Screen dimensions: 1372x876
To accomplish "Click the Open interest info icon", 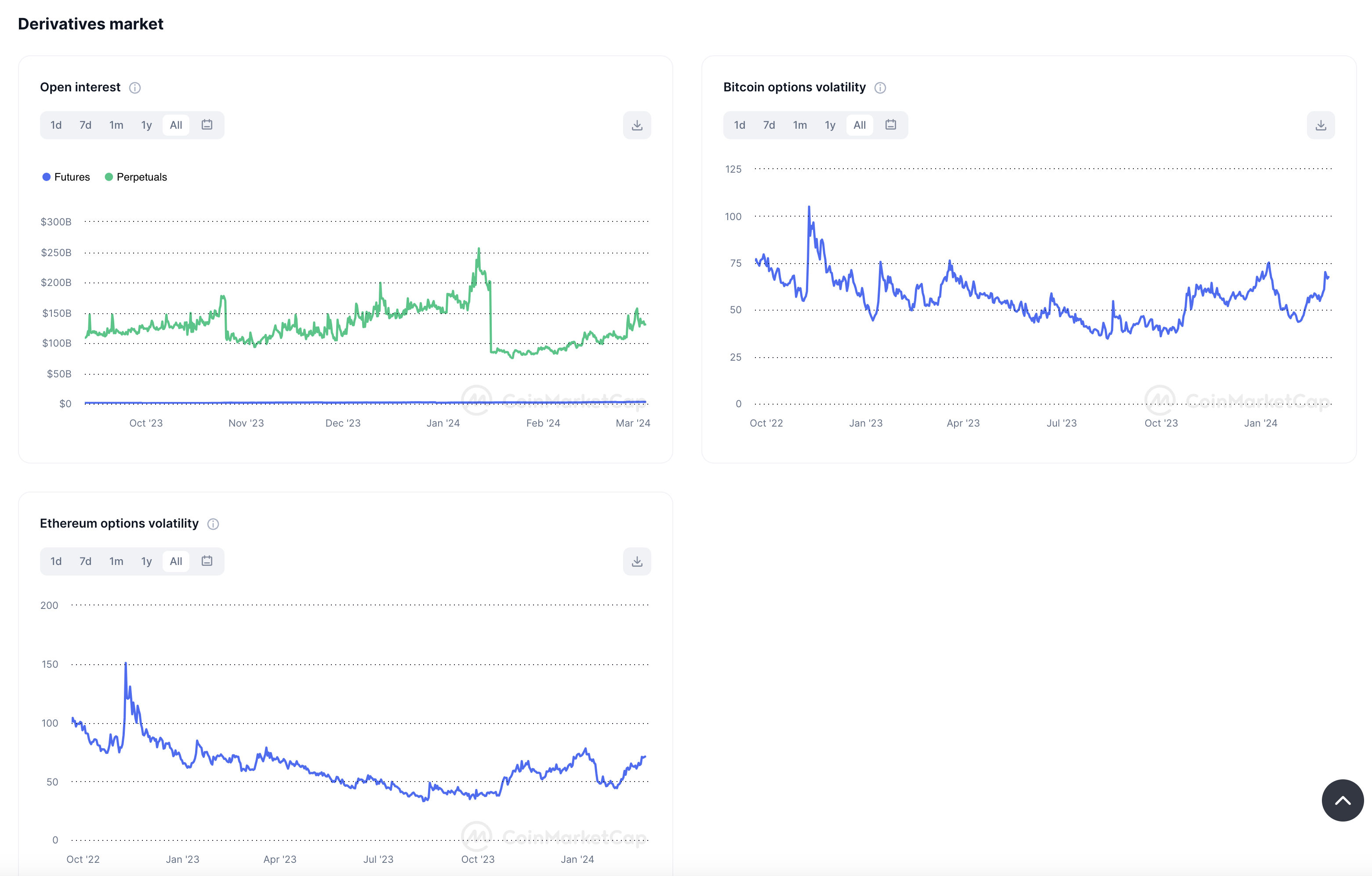I will click(x=134, y=88).
